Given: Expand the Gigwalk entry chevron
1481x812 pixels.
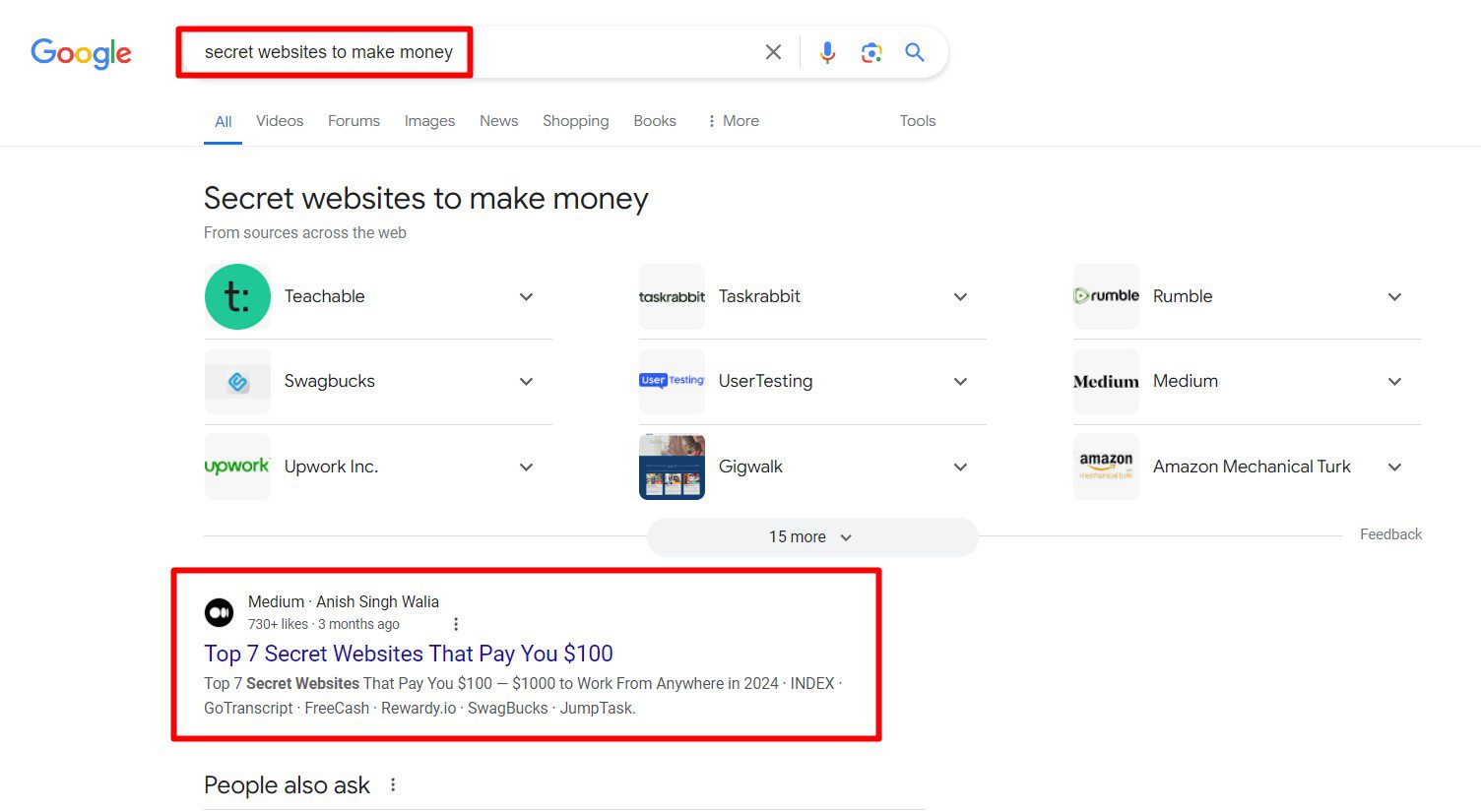Looking at the screenshot, I should tap(960, 467).
